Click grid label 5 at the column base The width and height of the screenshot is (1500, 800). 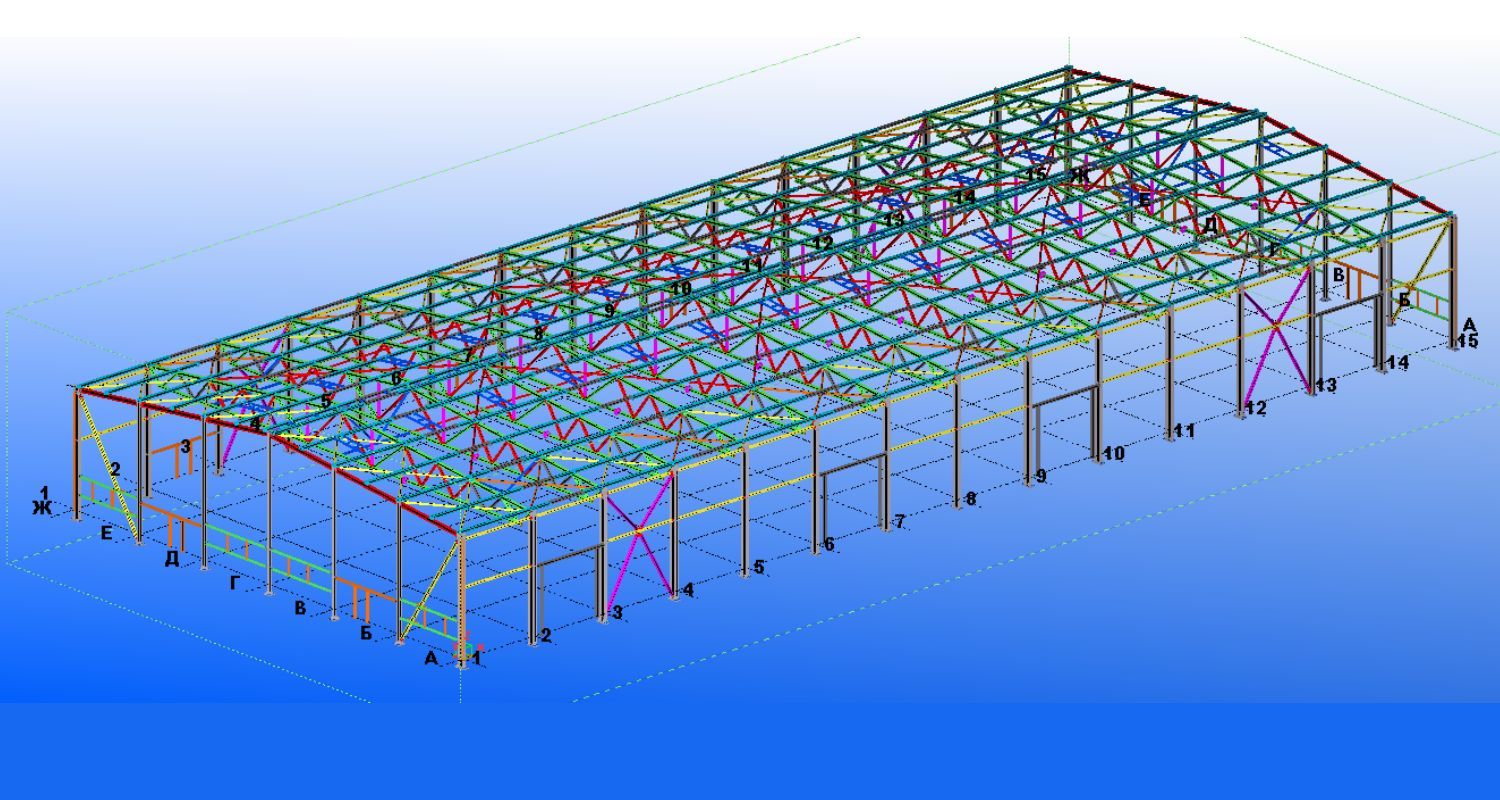758,567
